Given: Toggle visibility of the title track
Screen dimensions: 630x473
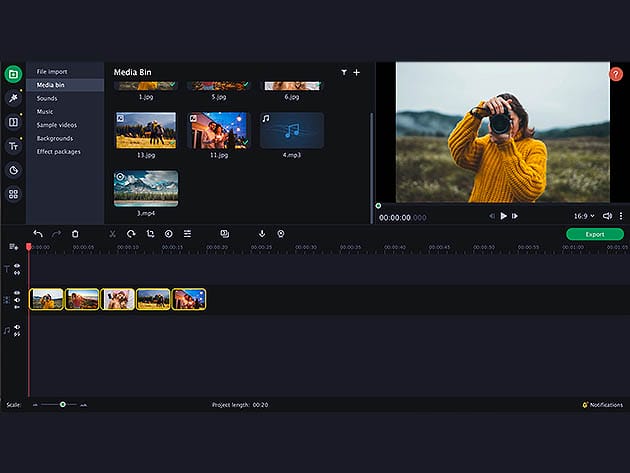Looking at the screenshot, I should click(17, 266).
